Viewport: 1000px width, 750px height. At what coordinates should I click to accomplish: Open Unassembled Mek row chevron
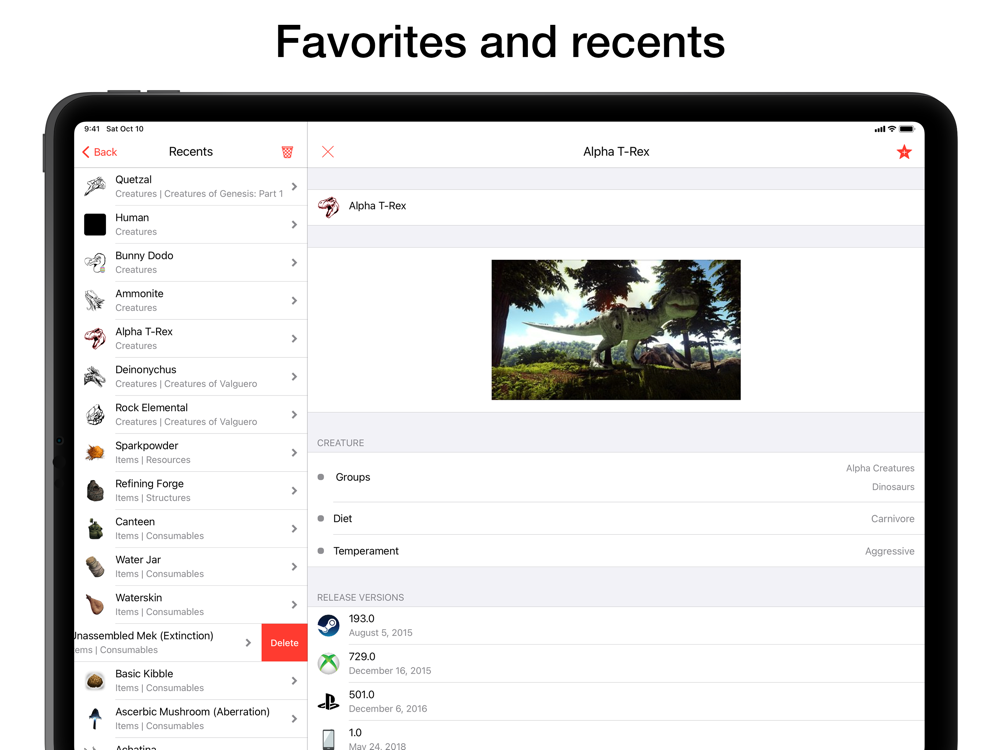(x=248, y=643)
